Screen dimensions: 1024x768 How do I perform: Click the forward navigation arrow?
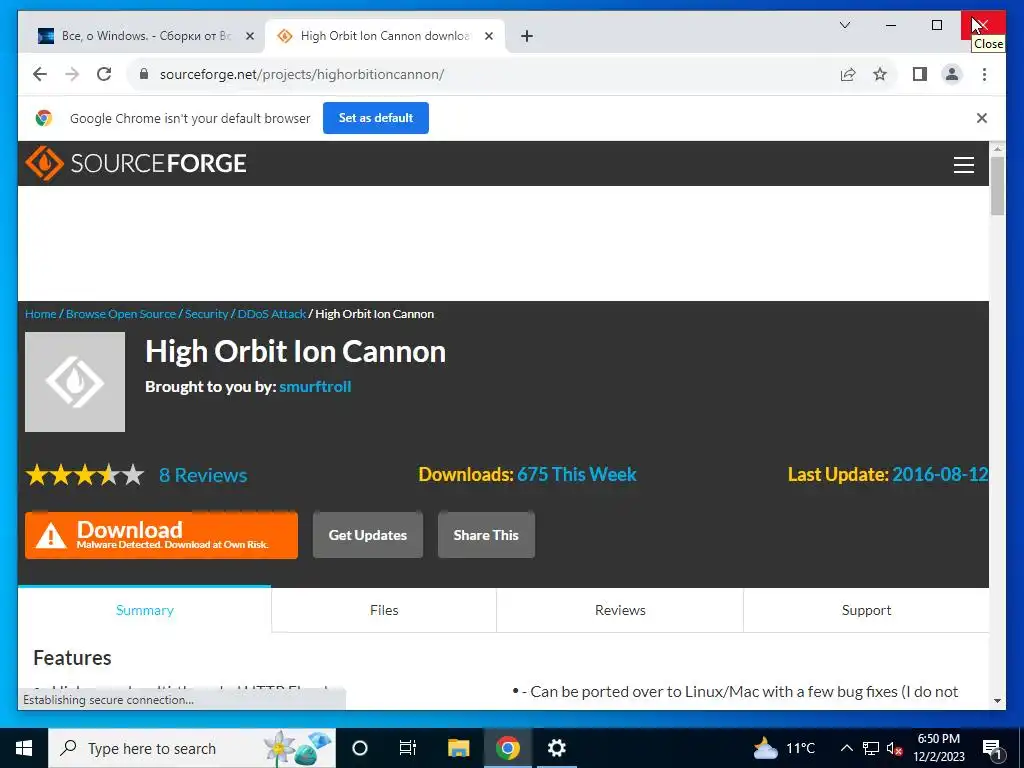click(72, 74)
